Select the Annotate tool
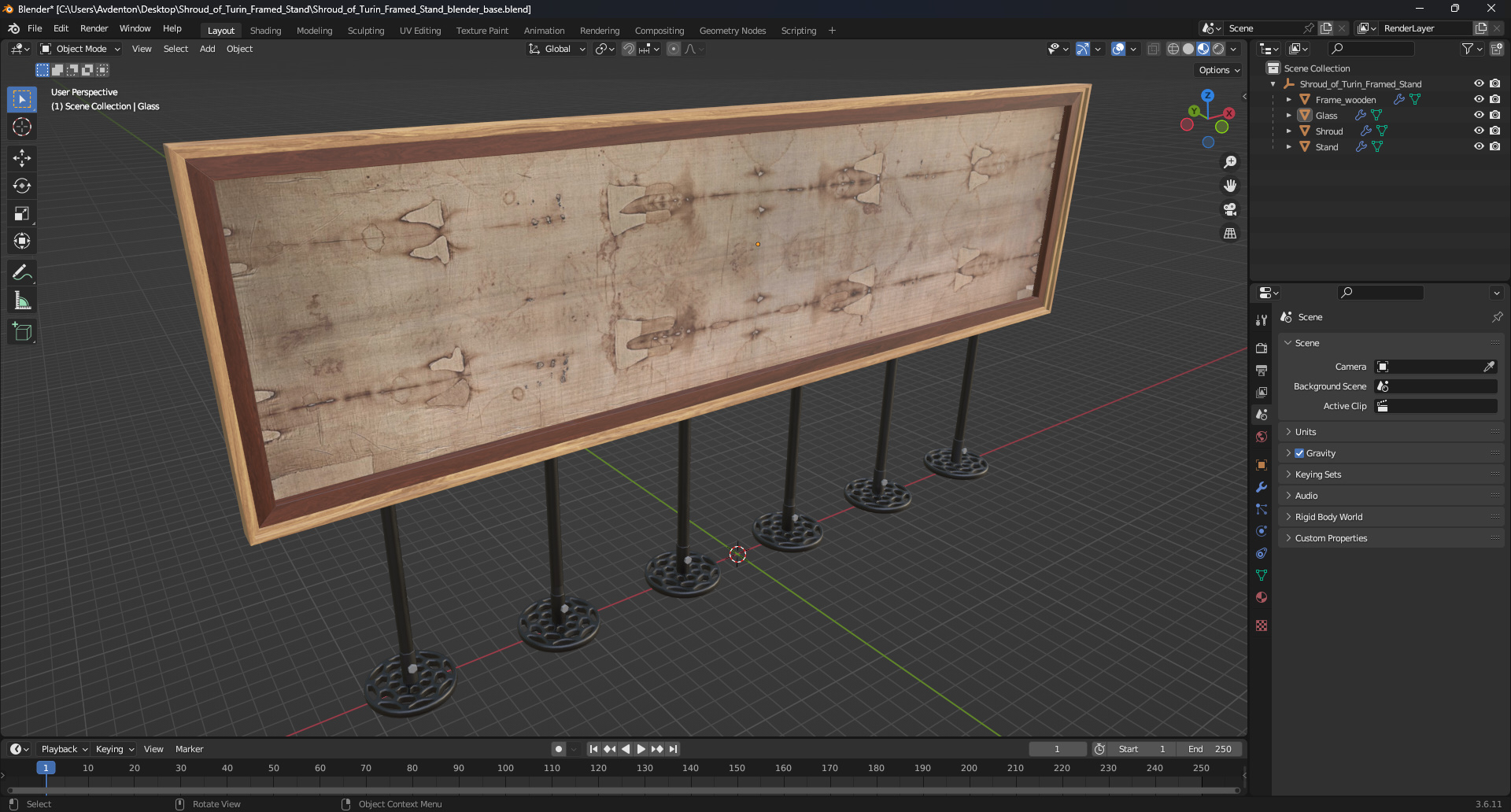The height and width of the screenshot is (812, 1511). coord(22,273)
